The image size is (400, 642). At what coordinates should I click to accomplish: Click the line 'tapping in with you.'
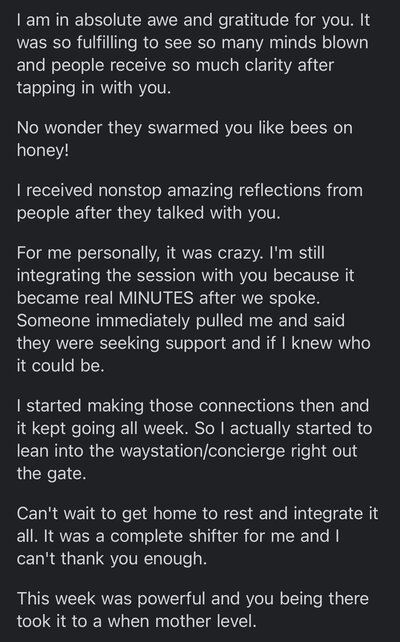coord(94,88)
